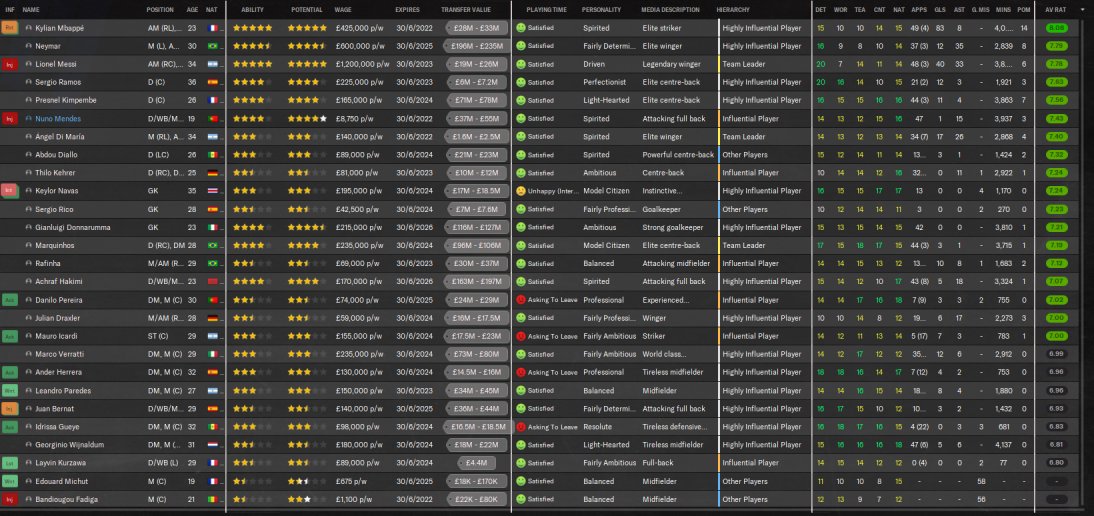Screen dimensions: 1094x516
Task: Click the PLAYING TIME column header
Action: pyautogui.click(x=546, y=10)
